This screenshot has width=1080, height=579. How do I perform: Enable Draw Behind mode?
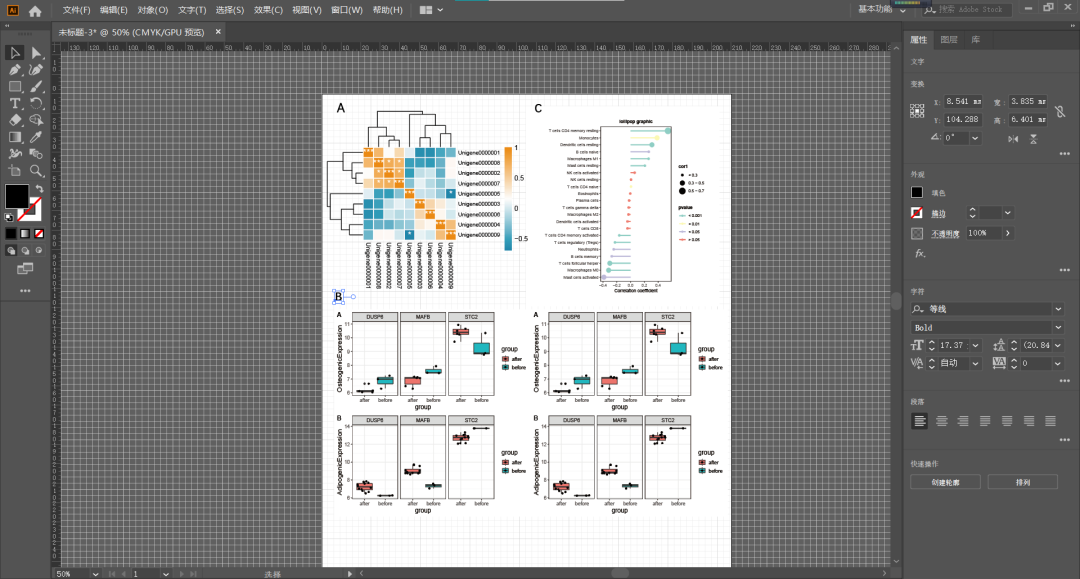25,251
